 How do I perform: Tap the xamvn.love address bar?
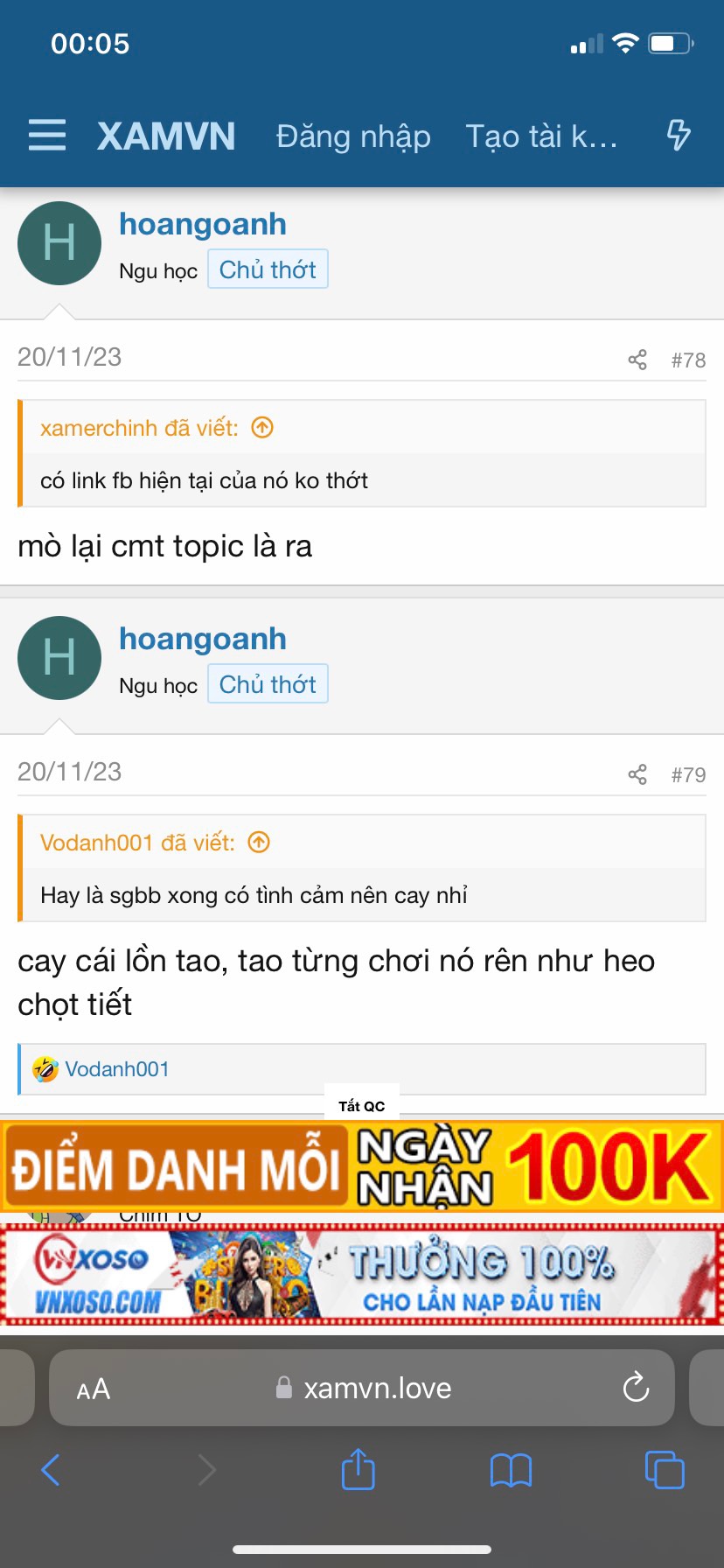click(x=362, y=1388)
